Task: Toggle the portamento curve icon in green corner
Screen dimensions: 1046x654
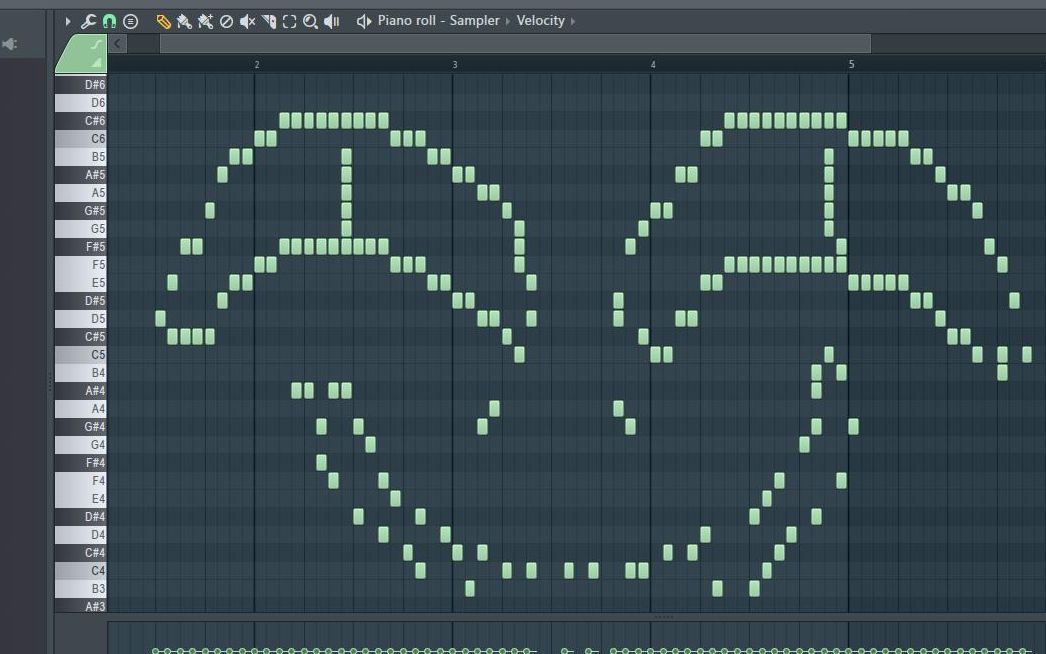Action: click(x=97, y=45)
